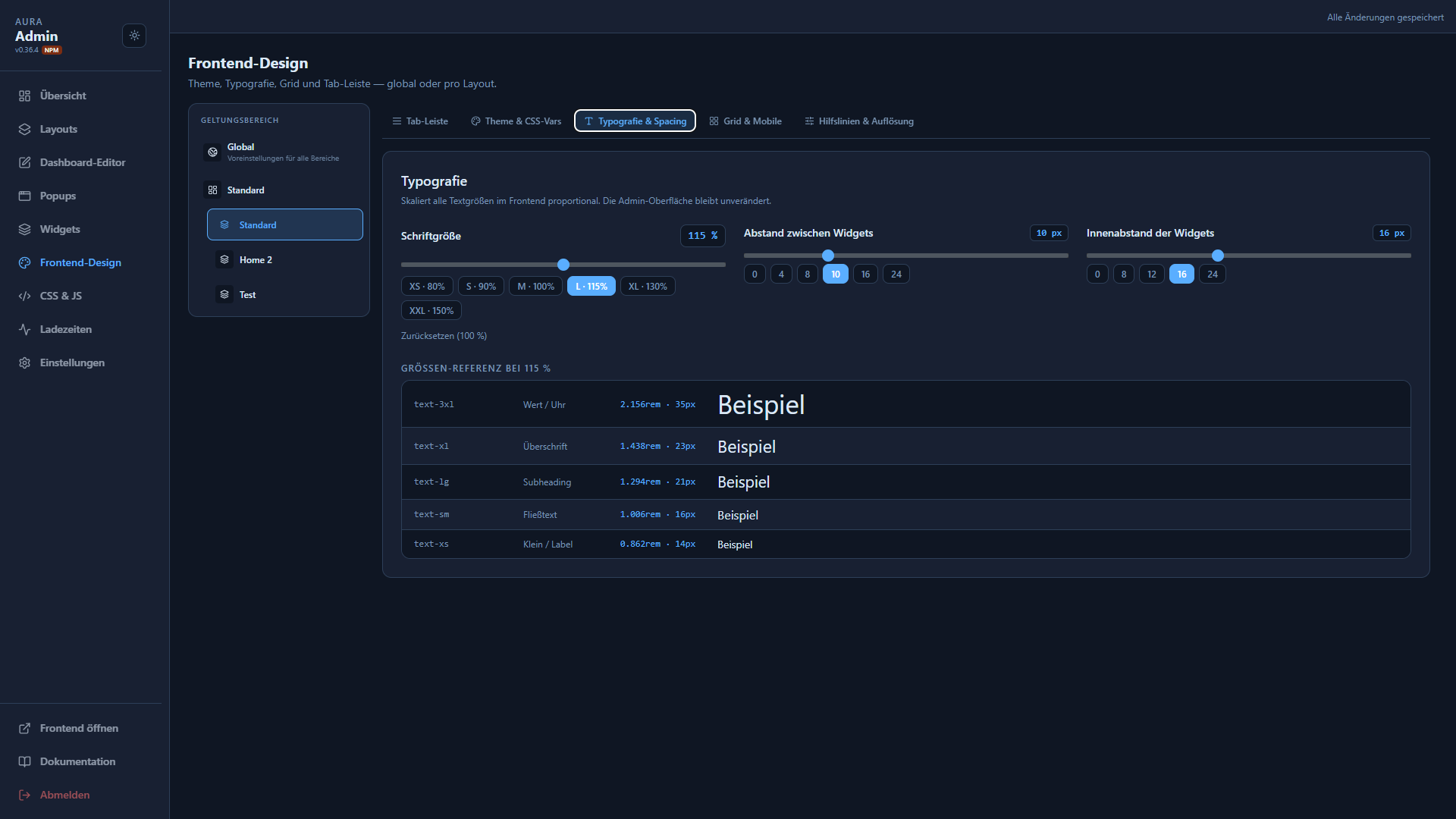Set widget gap preset to 0

pos(755,274)
